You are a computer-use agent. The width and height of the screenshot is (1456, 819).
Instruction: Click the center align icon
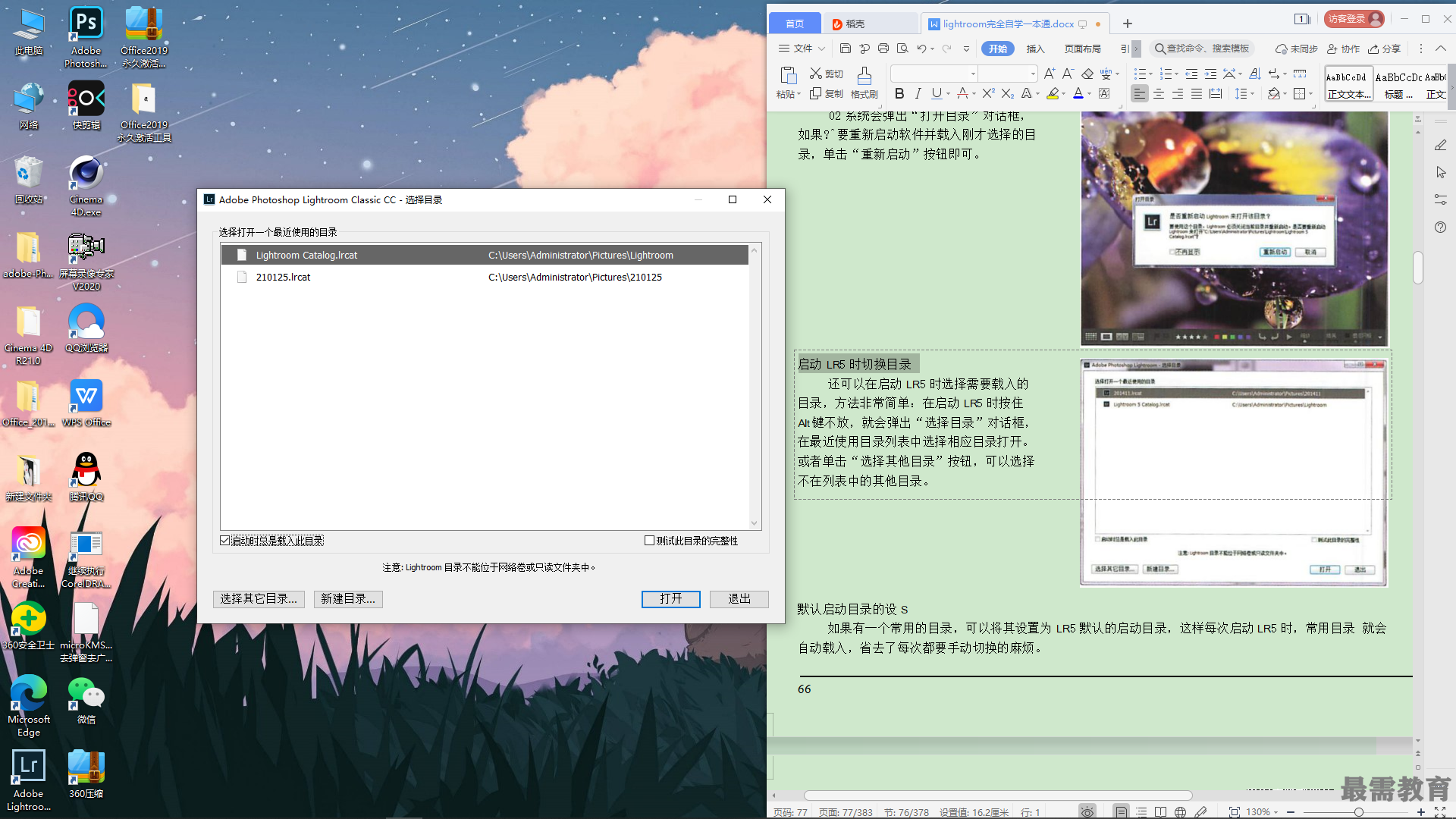coord(1159,93)
